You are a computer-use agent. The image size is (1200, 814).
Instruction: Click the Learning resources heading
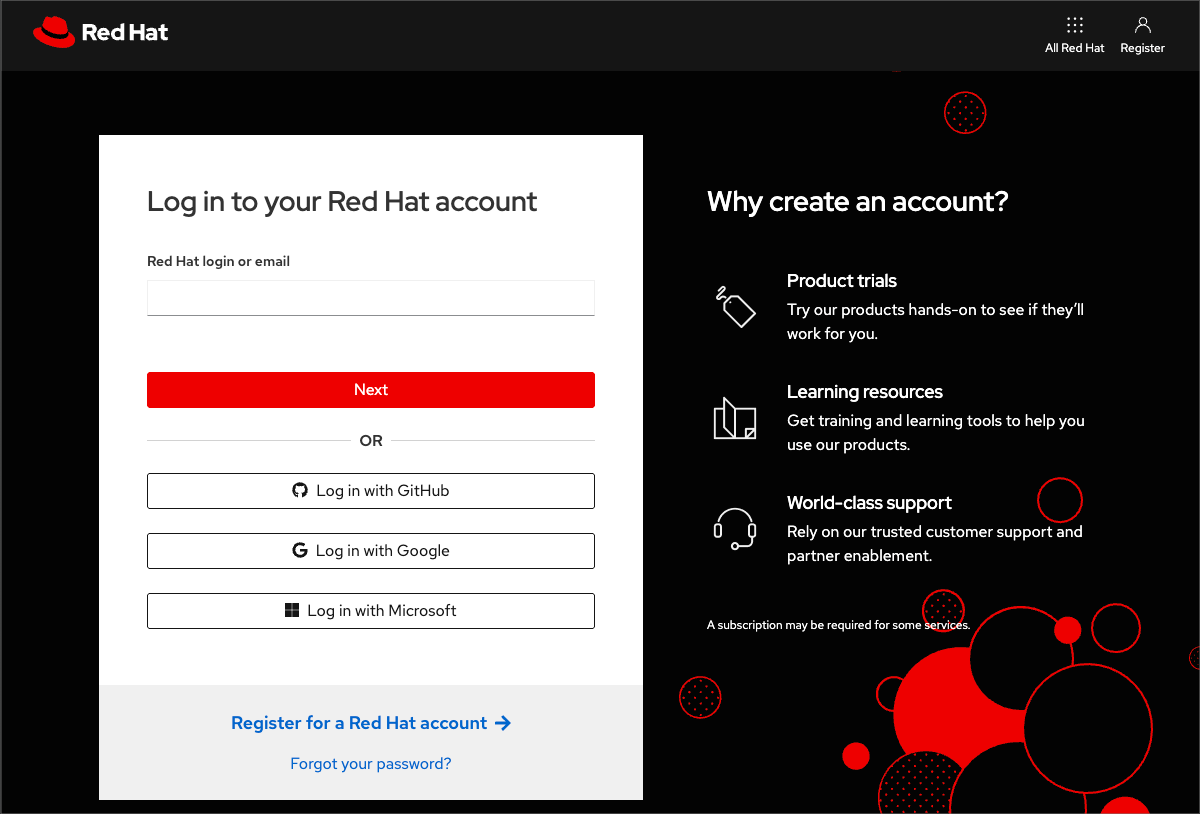click(864, 392)
